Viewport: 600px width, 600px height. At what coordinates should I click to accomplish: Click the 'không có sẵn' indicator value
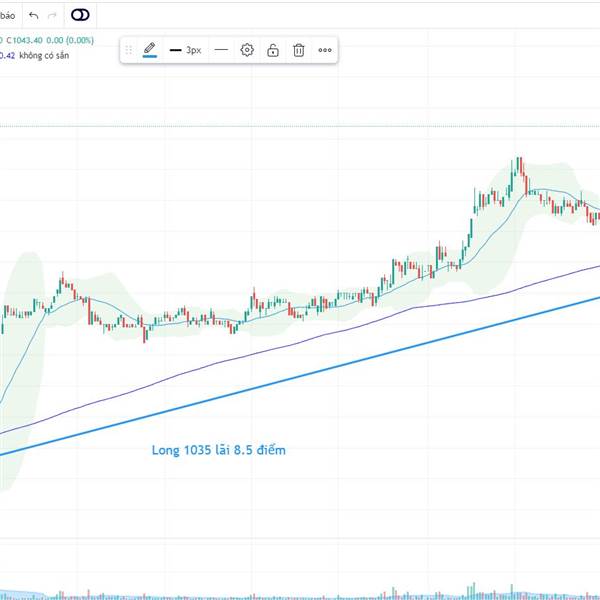[x=44, y=55]
